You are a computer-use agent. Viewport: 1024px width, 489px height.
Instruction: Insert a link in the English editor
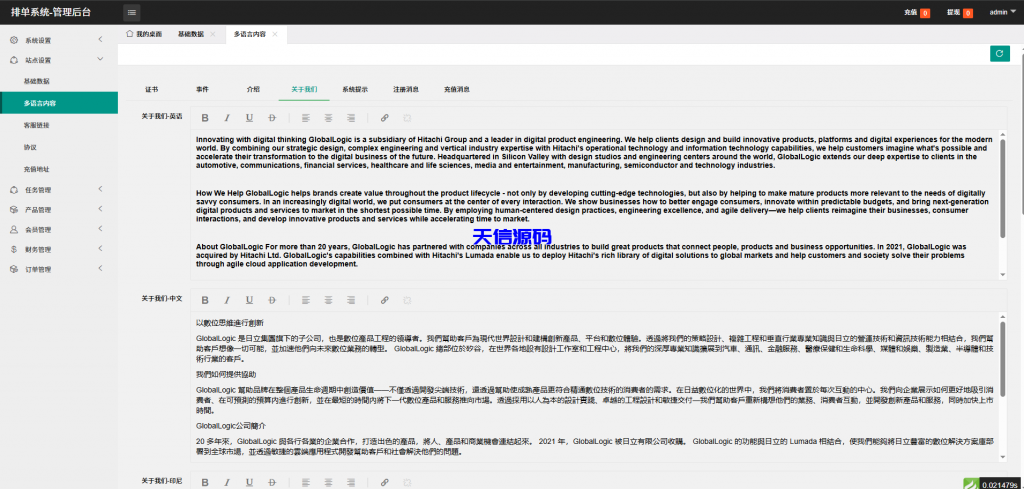point(385,118)
